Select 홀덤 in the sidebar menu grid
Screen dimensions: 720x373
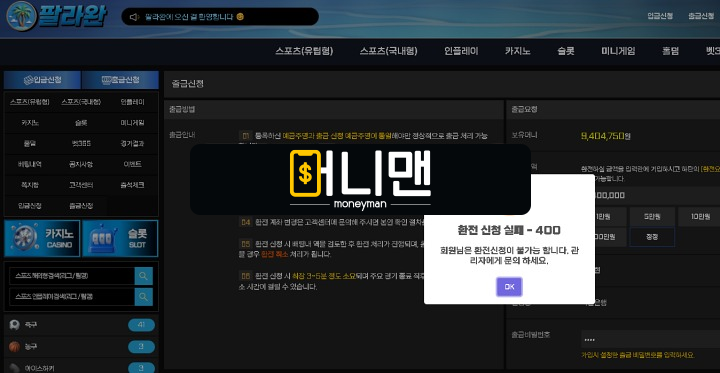(30, 143)
